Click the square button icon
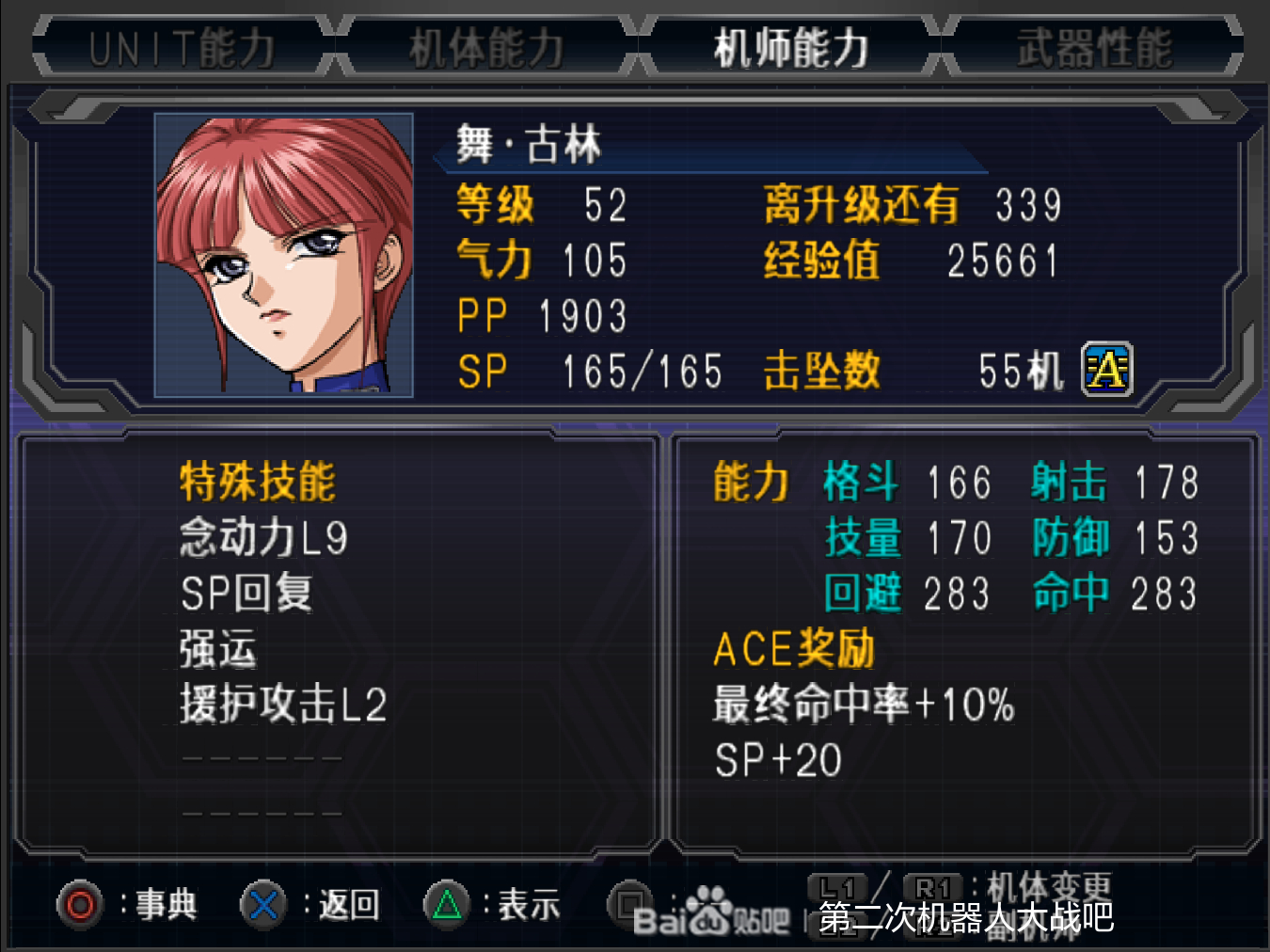Screen dimensions: 1270x952 coord(629,903)
